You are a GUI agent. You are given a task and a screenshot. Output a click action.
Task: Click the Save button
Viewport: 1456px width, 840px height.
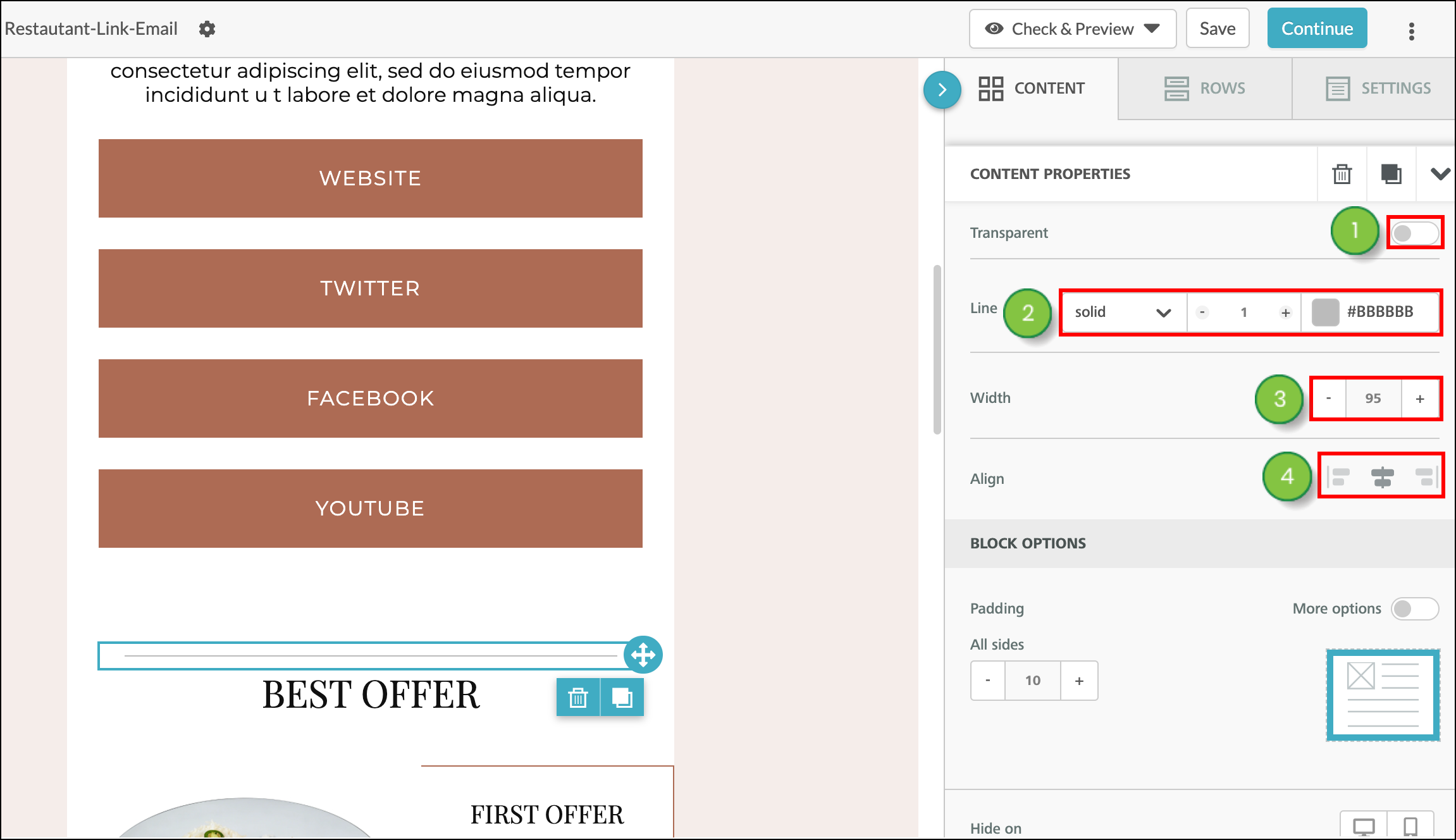pyautogui.click(x=1218, y=29)
